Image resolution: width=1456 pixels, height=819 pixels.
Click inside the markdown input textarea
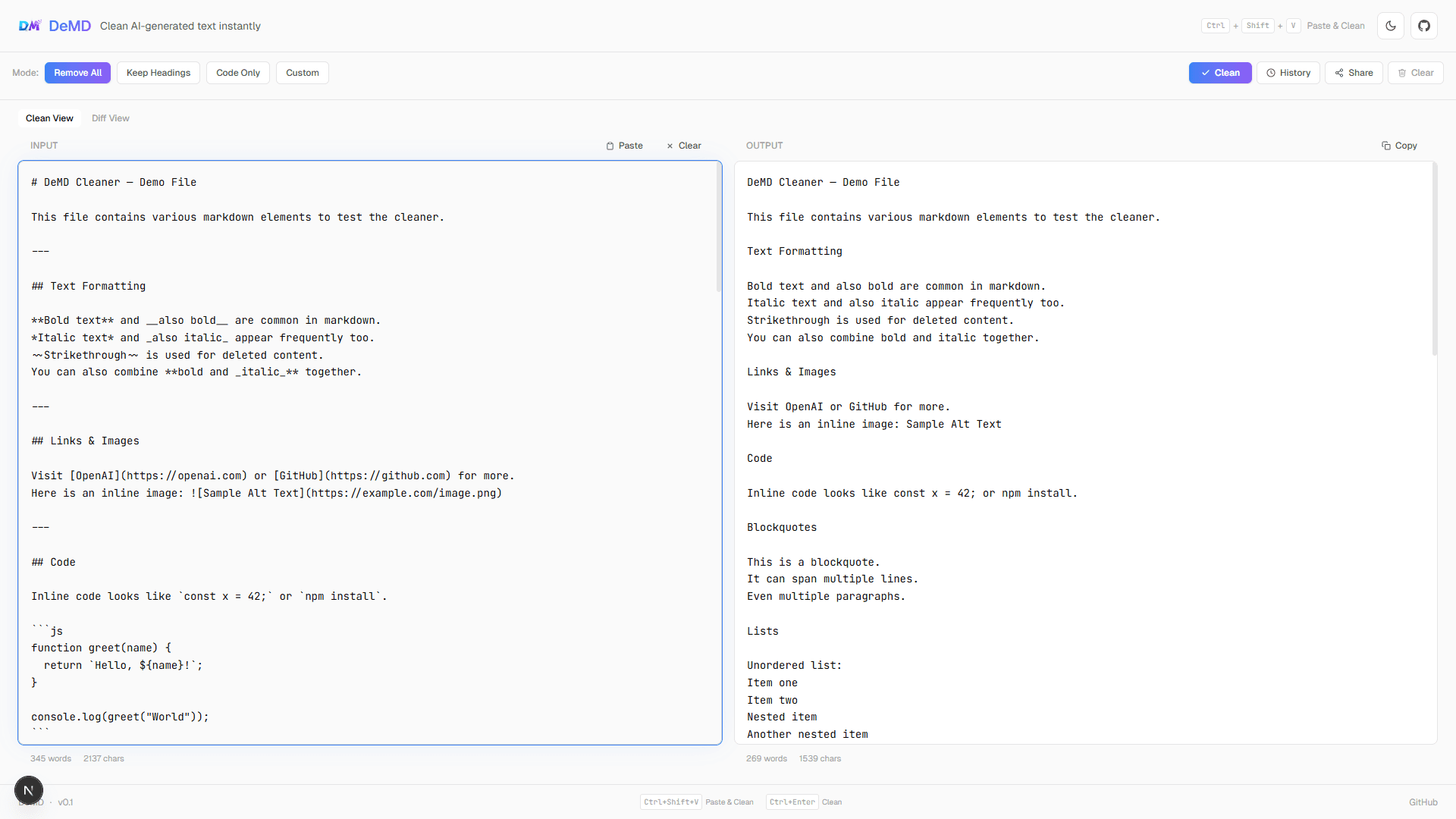click(x=370, y=453)
